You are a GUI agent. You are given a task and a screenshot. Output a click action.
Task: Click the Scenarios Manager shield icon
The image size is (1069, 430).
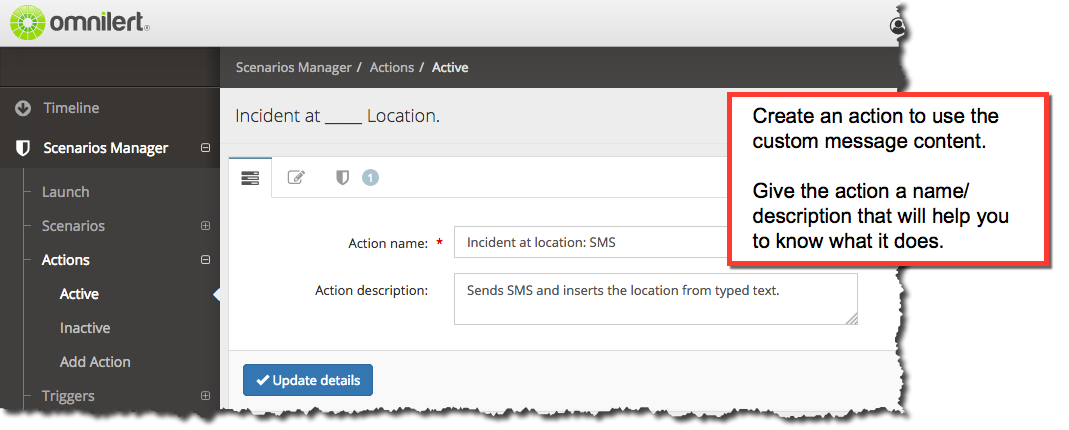(x=23, y=148)
